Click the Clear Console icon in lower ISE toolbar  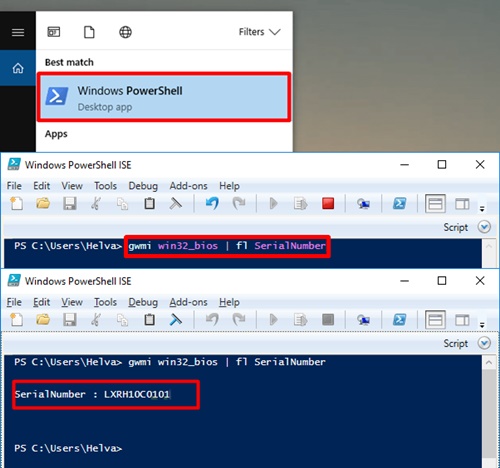tap(176, 319)
